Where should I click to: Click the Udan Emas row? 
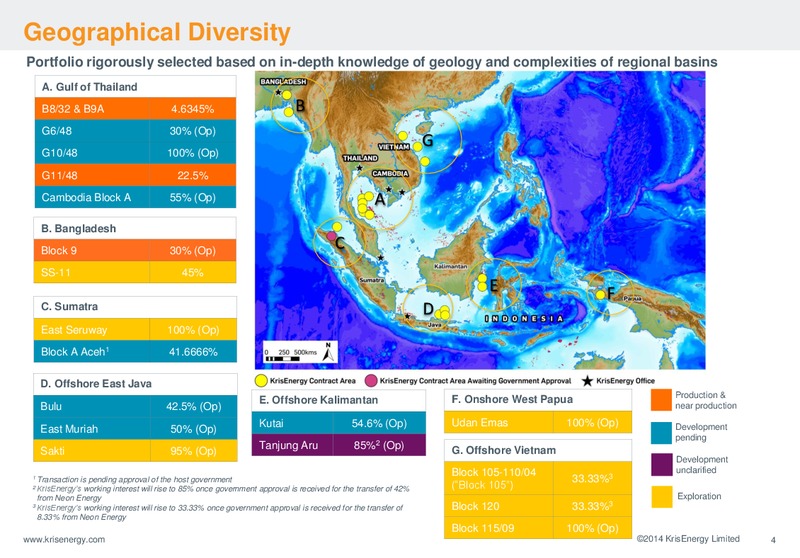click(x=538, y=422)
